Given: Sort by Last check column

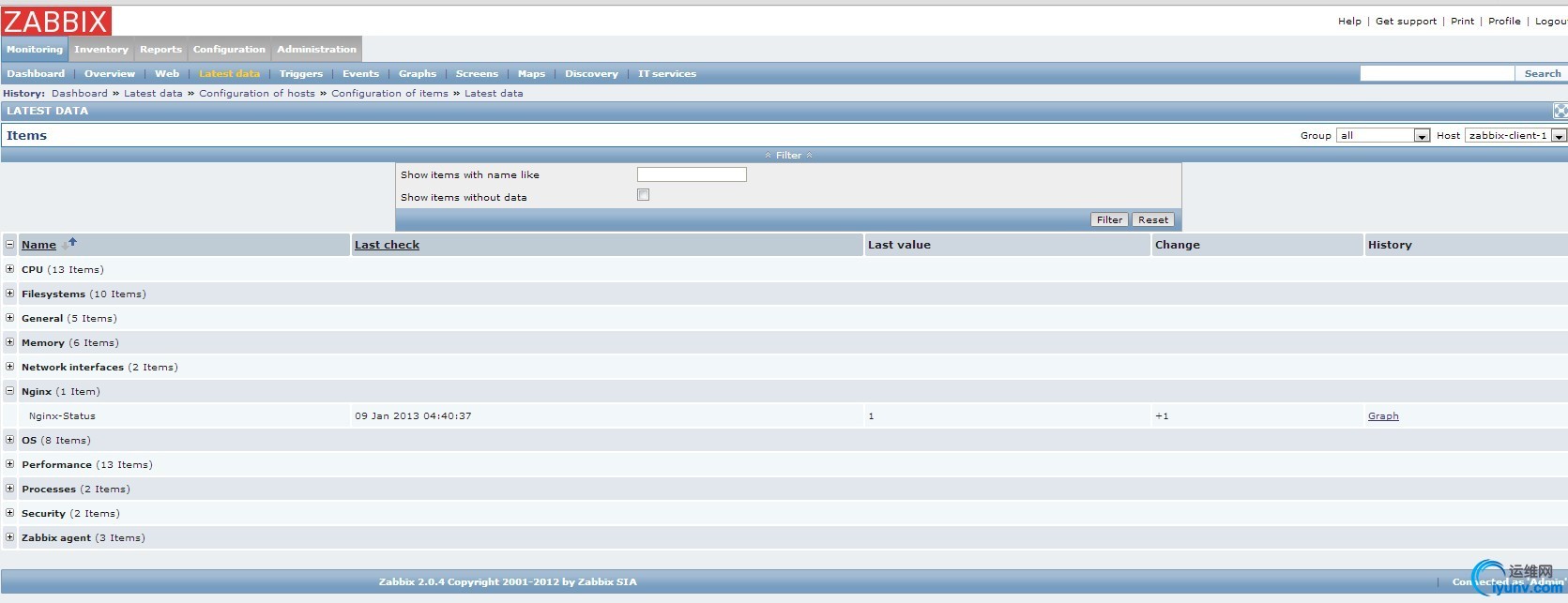Looking at the screenshot, I should coord(387,244).
